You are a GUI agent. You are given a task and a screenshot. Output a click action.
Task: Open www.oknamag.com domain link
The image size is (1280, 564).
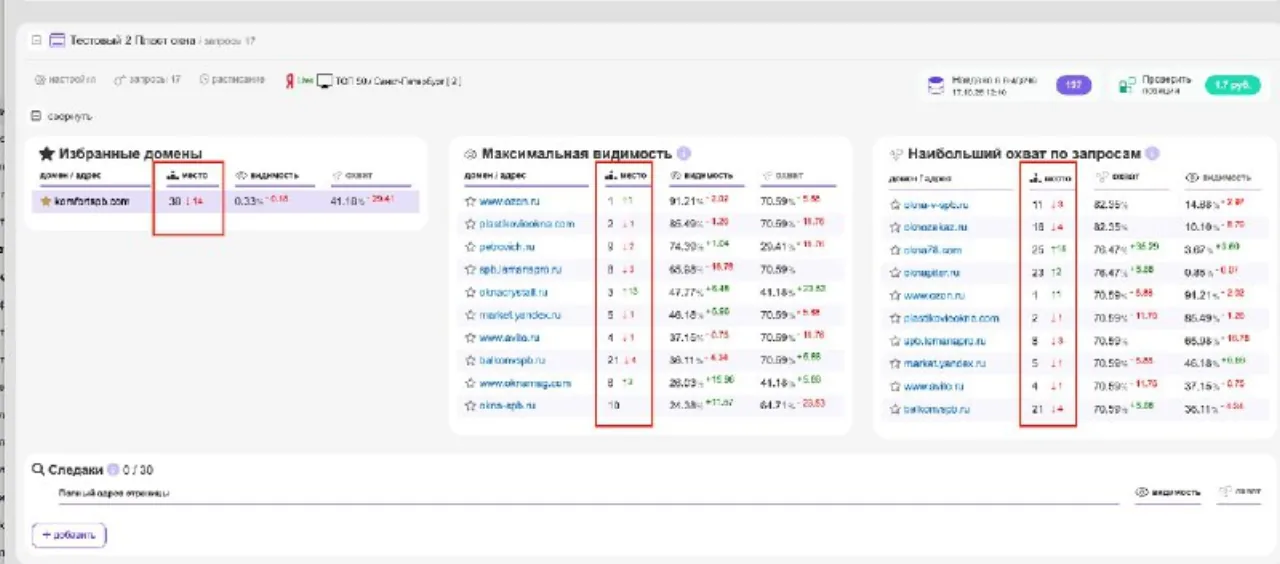tap(525, 383)
